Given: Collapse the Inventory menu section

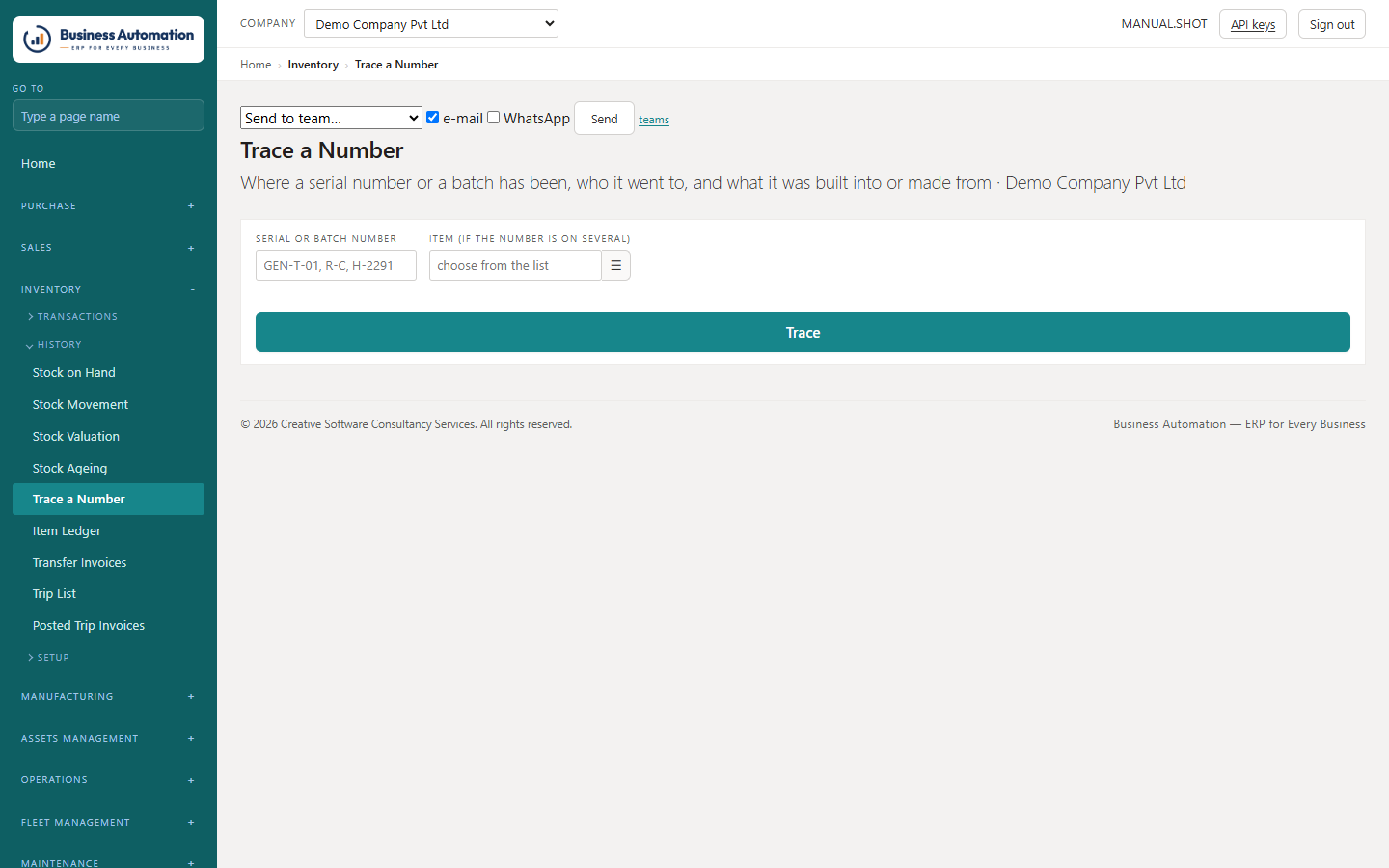Looking at the screenshot, I should 108,289.
